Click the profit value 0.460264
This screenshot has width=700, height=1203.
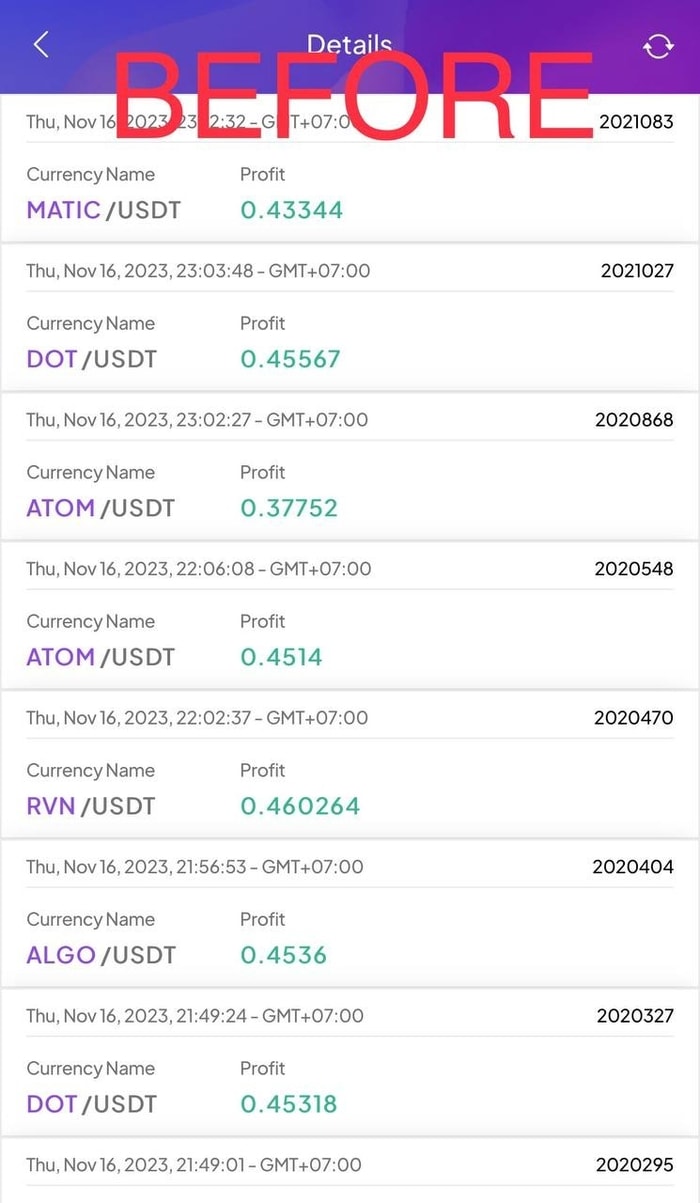click(x=300, y=805)
